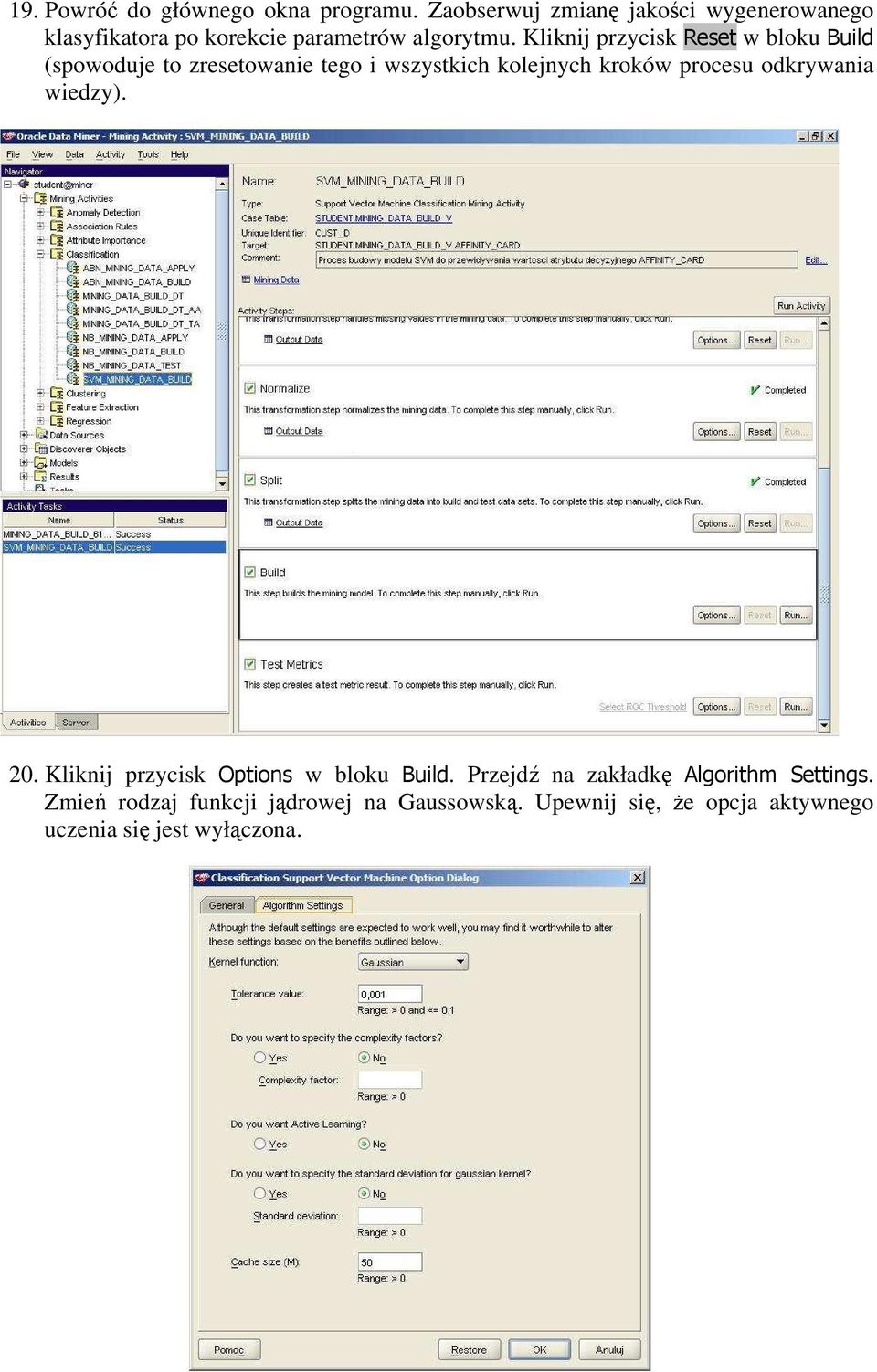877x1372 pixels.
Task: Select No for specifying complexity factors
Action: click(365, 1058)
